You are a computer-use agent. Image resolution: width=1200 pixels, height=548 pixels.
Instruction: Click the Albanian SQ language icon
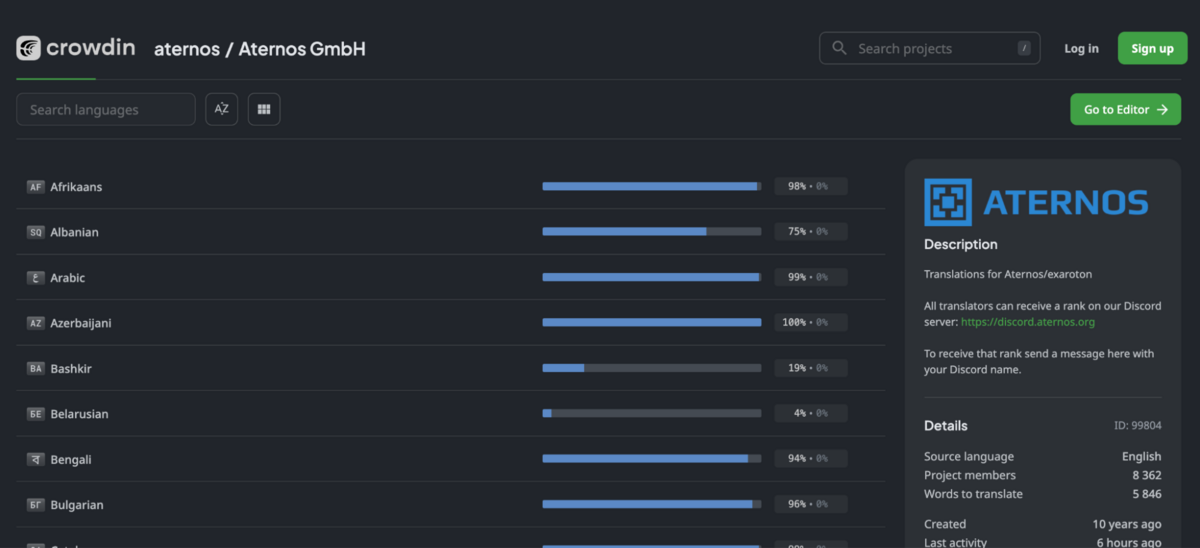[36, 232]
